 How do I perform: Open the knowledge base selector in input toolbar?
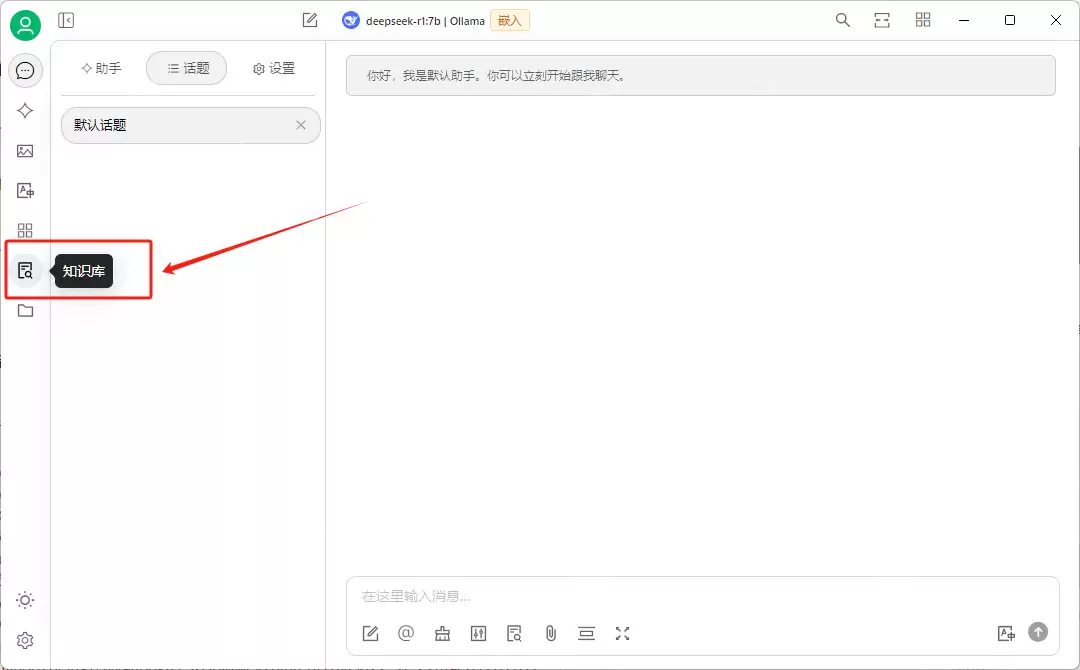point(514,633)
